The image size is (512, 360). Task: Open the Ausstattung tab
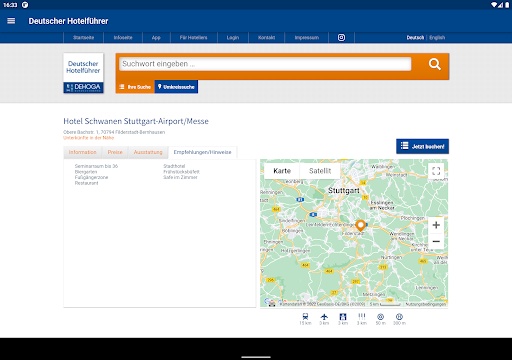(148, 152)
